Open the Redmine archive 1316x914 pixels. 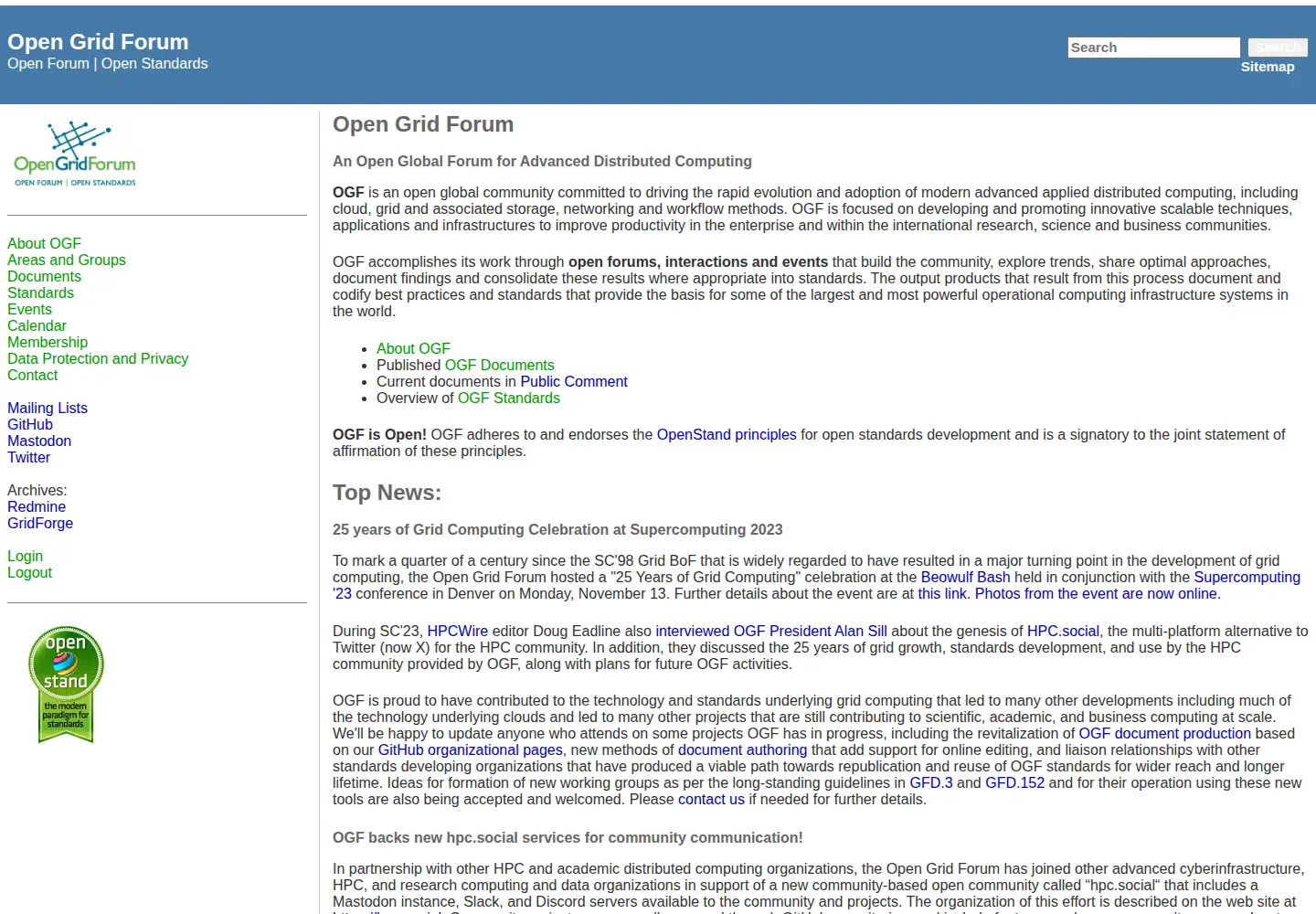(37, 506)
